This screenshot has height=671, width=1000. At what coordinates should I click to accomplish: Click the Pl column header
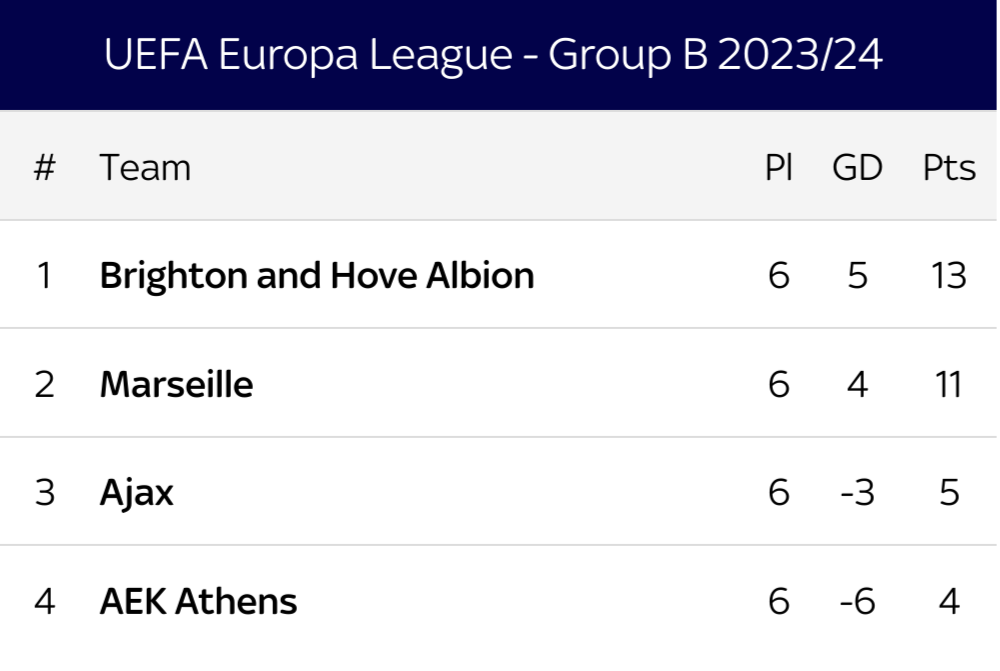779,168
